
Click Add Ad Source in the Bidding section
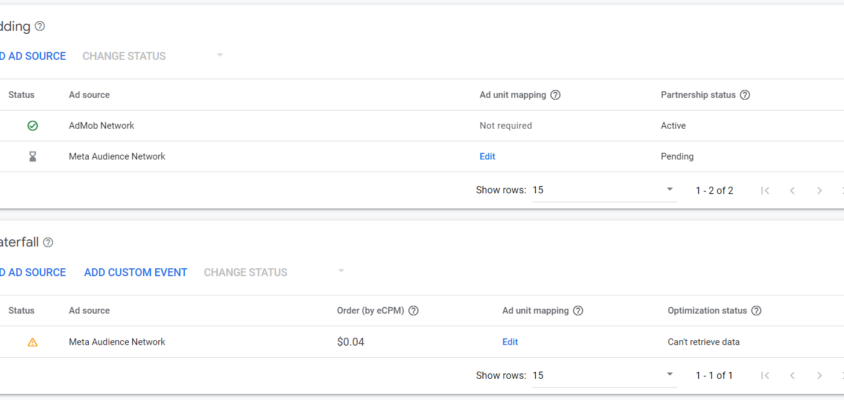point(32,56)
